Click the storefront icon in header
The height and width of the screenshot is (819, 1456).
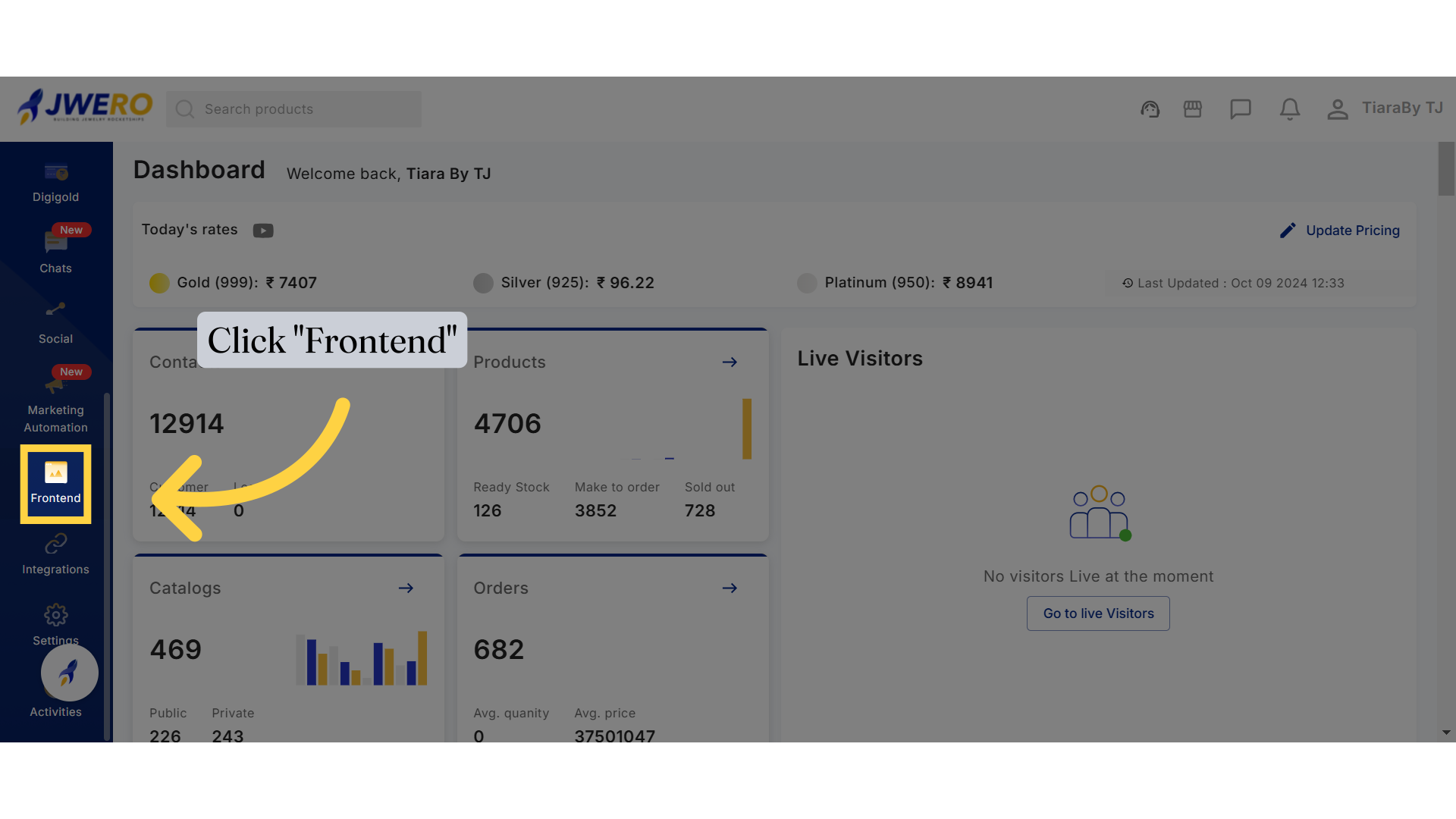point(1193,109)
